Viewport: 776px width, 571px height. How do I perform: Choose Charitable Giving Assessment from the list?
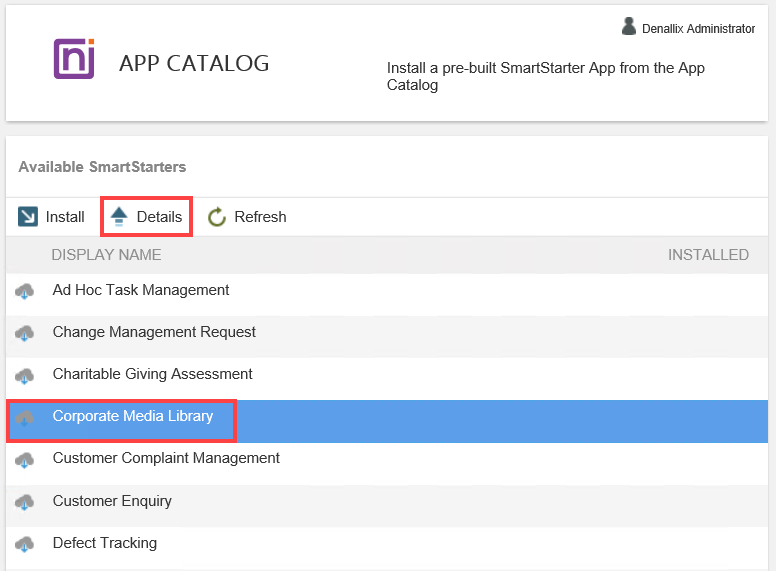[x=152, y=374]
